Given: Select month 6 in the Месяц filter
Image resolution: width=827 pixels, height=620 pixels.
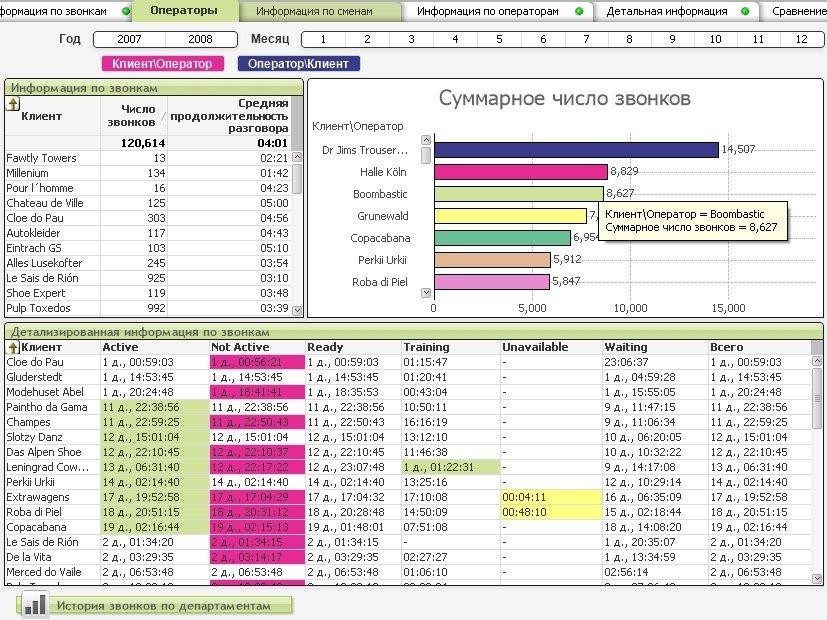Looking at the screenshot, I should tap(542, 39).
